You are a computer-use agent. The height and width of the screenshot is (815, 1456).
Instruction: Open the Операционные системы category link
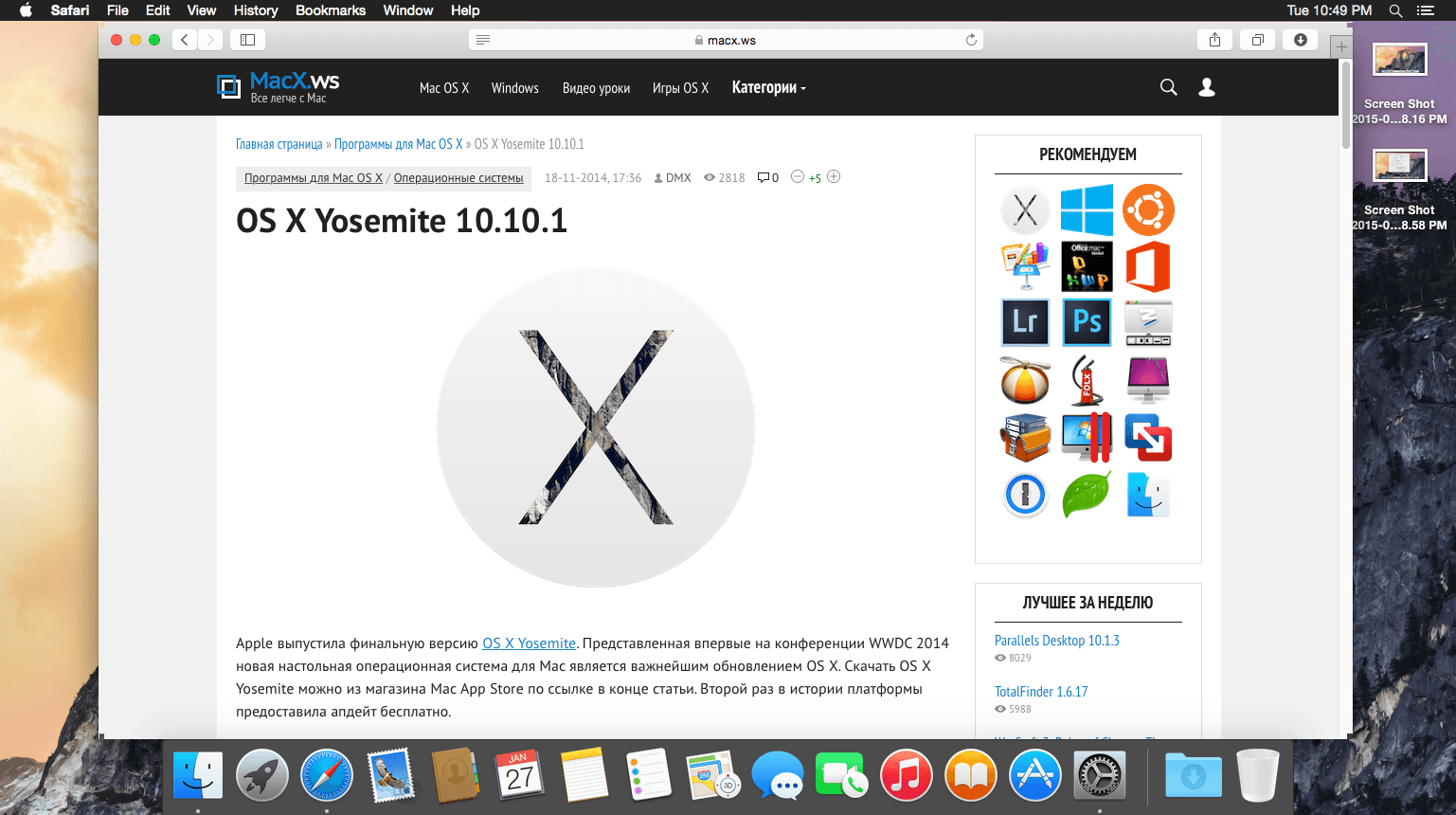[458, 178]
